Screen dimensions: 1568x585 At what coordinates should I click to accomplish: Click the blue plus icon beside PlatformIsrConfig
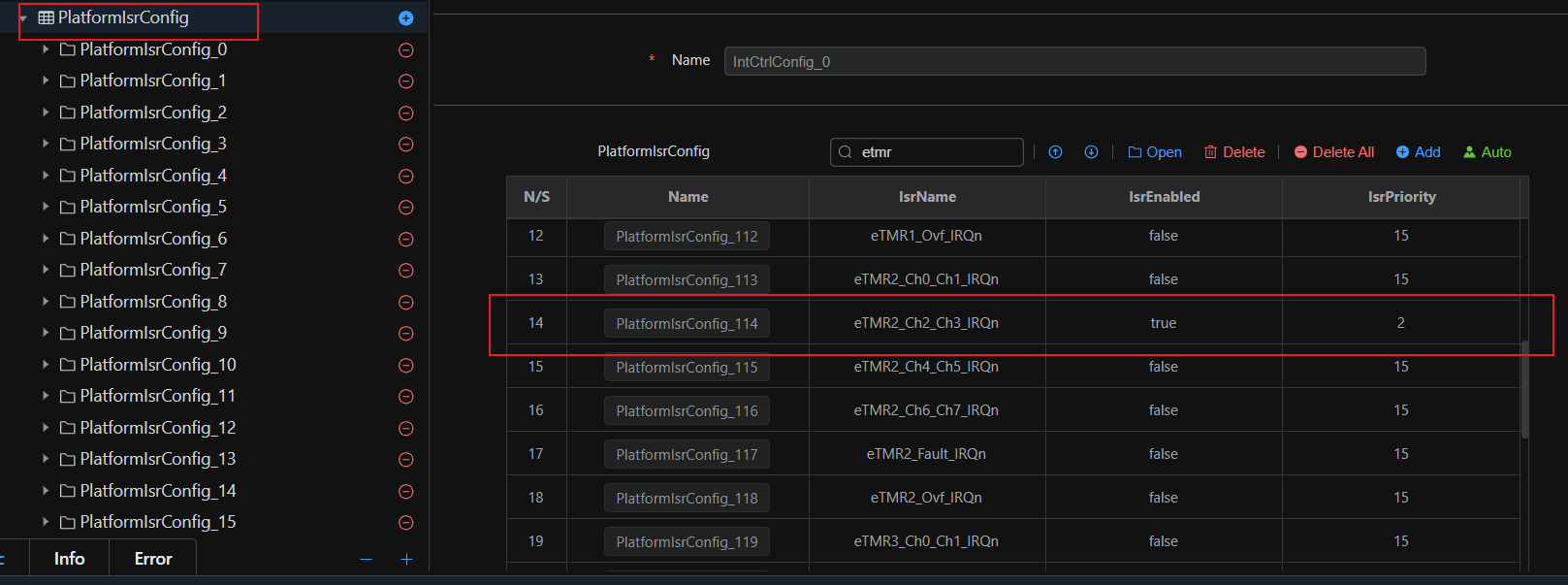pos(405,18)
